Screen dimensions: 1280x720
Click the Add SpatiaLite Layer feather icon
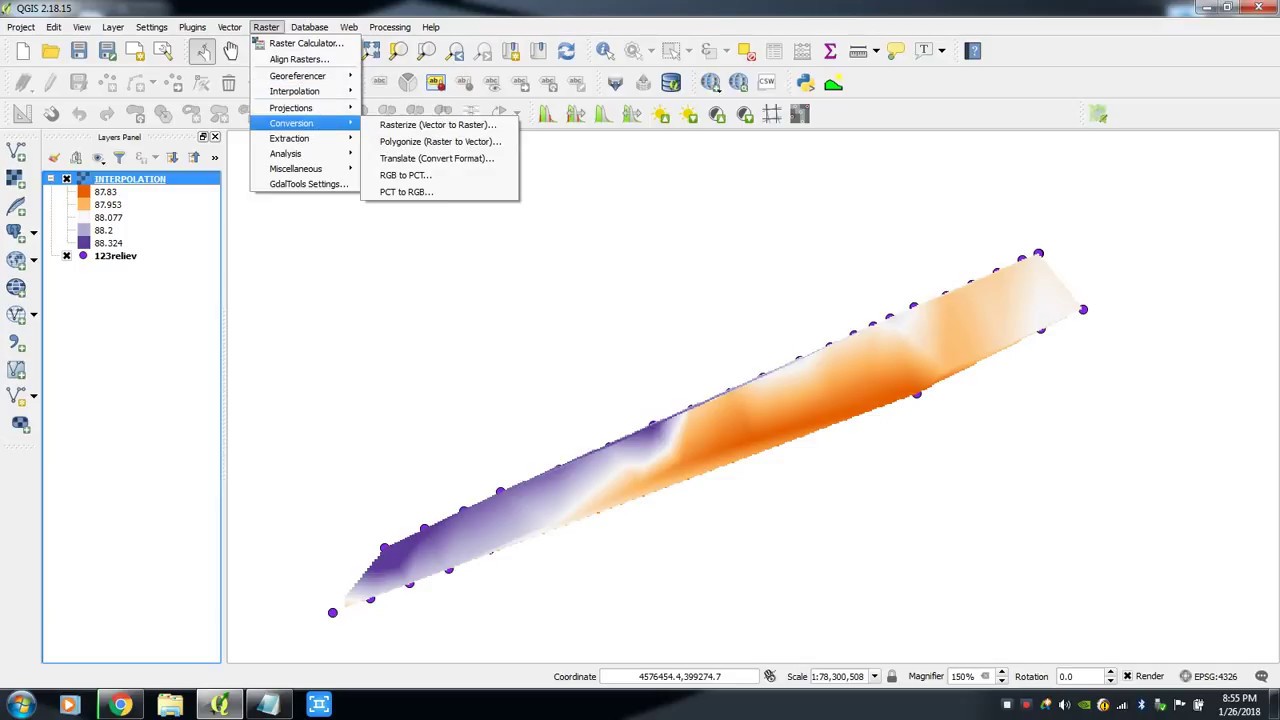tap(15, 206)
